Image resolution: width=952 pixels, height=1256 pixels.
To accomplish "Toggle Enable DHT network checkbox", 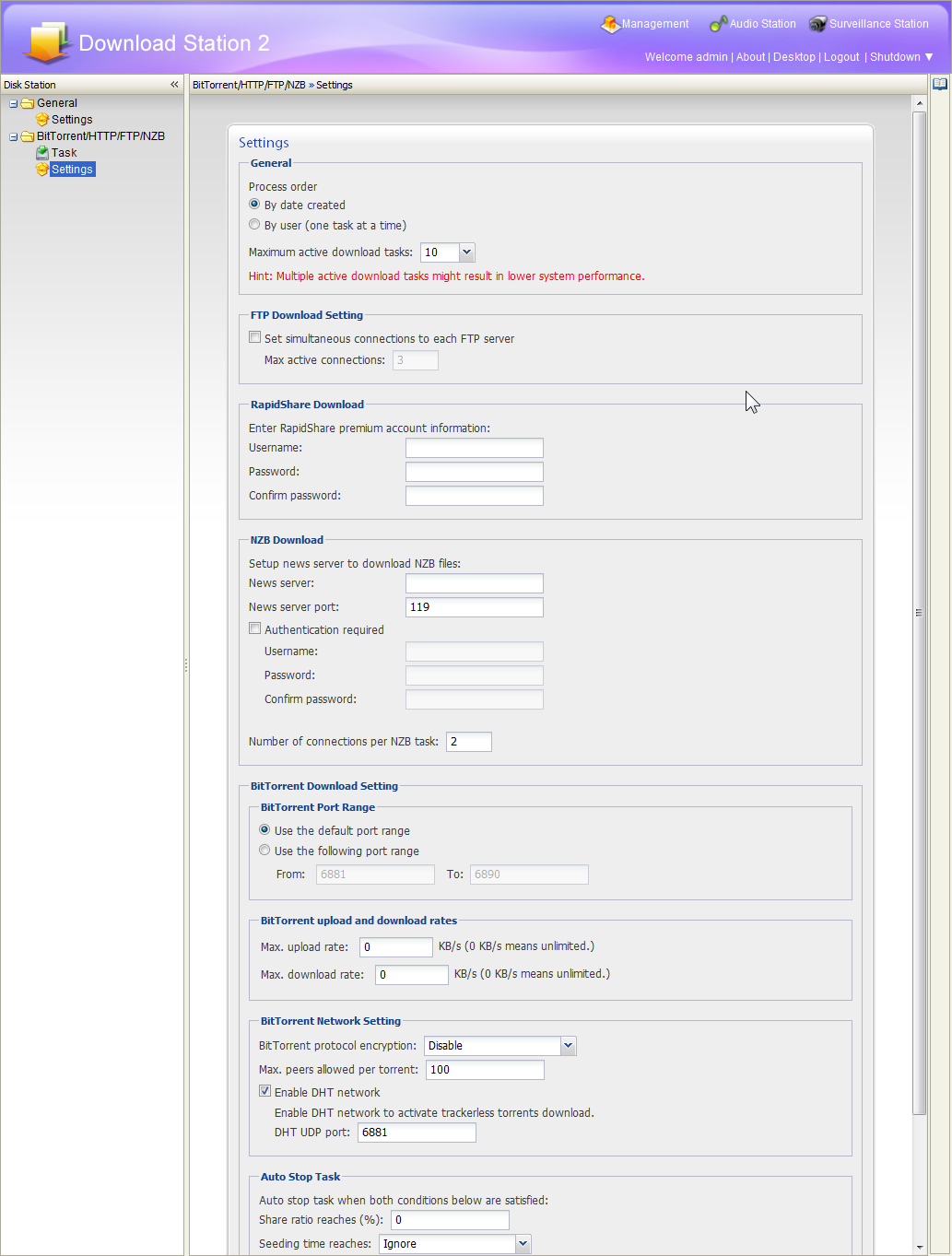I will [x=265, y=1092].
